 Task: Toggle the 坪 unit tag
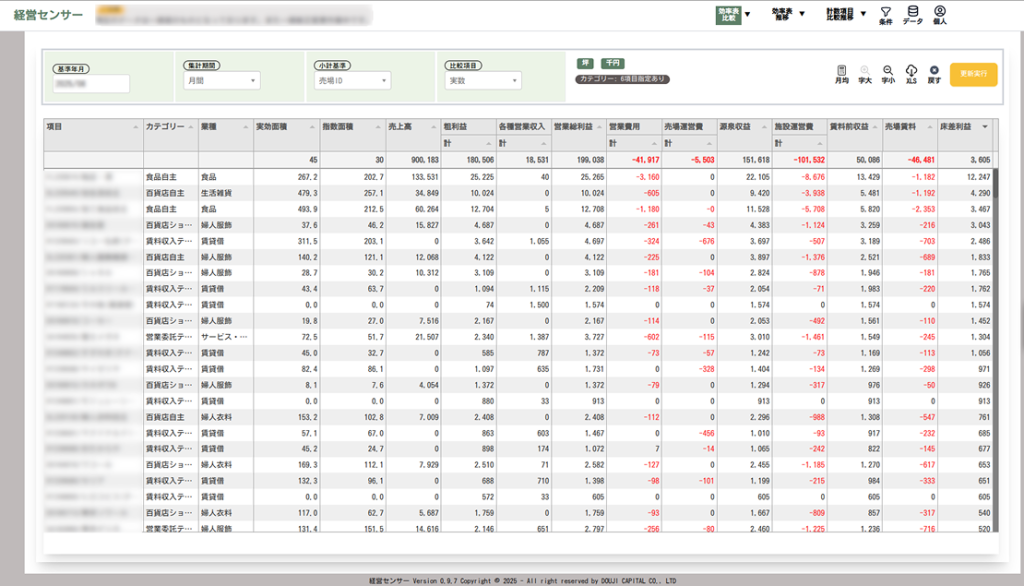[586, 62]
